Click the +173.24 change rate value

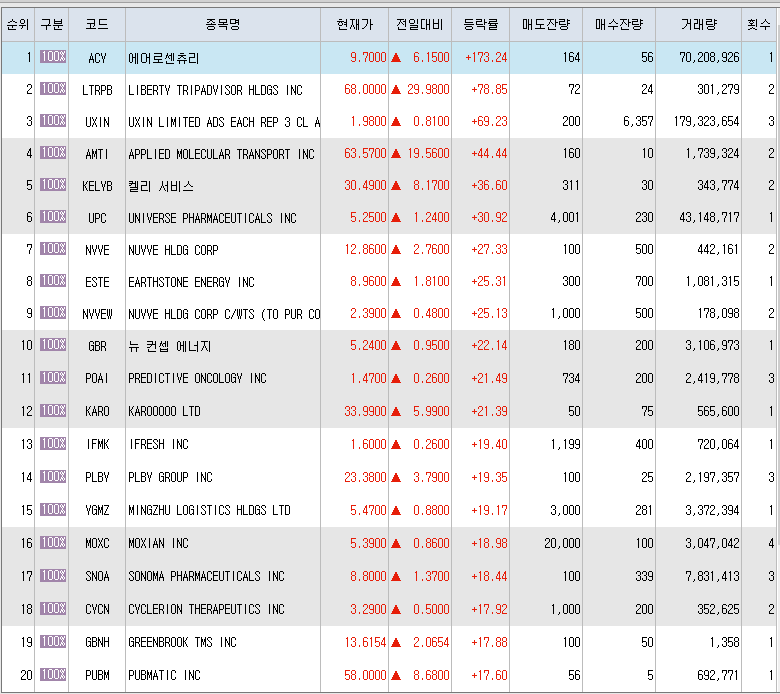(x=486, y=58)
